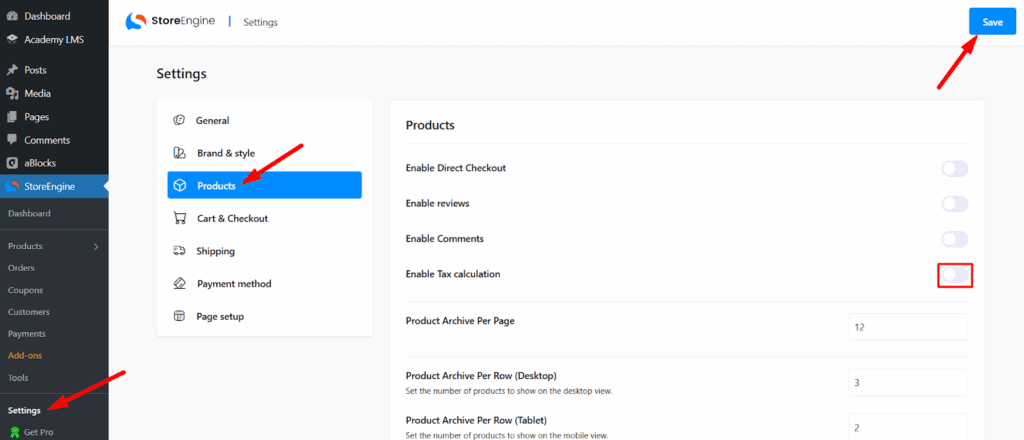The image size is (1024, 440).
Task: Click the Brand & style icon
Action: pos(179,153)
